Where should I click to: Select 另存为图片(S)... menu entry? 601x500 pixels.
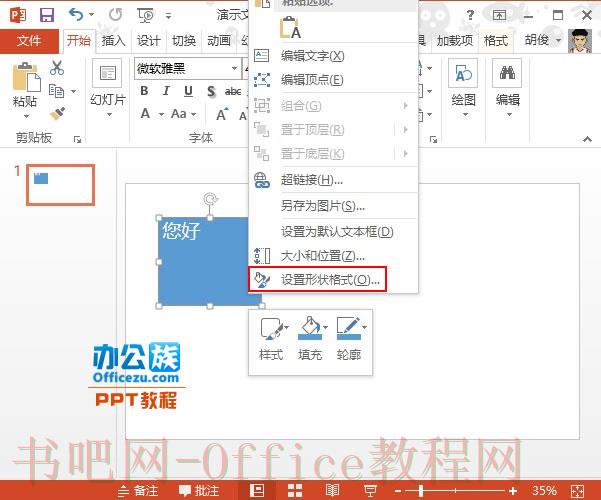point(333,206)
